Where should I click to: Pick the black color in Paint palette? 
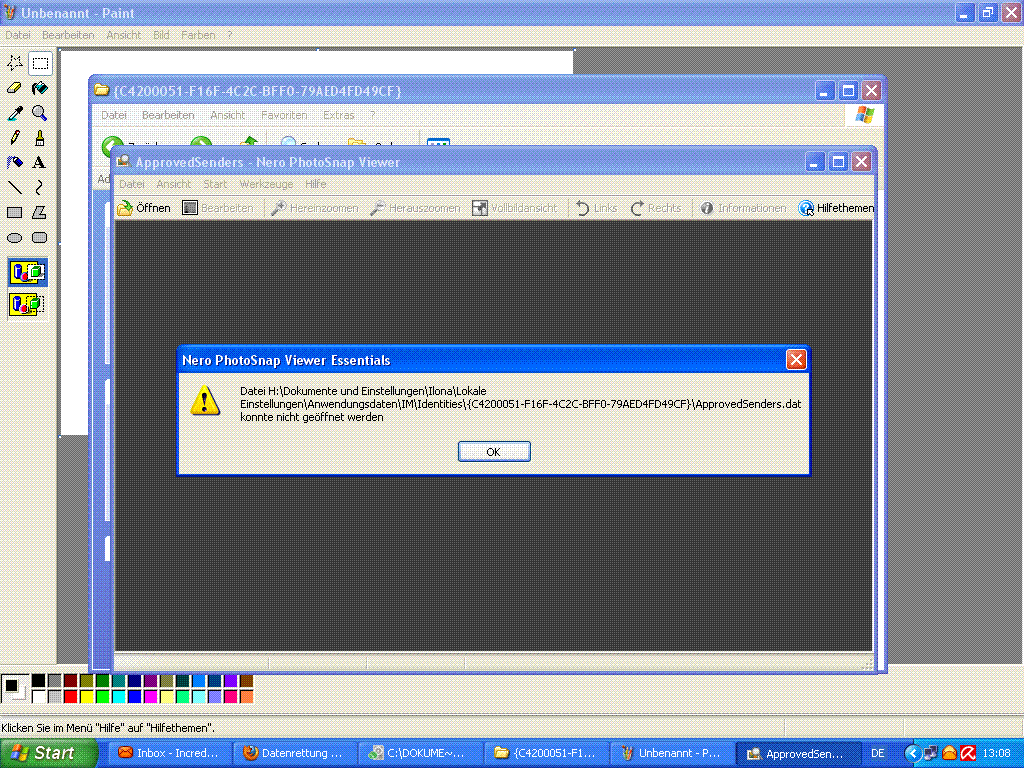tap(39, 681)
